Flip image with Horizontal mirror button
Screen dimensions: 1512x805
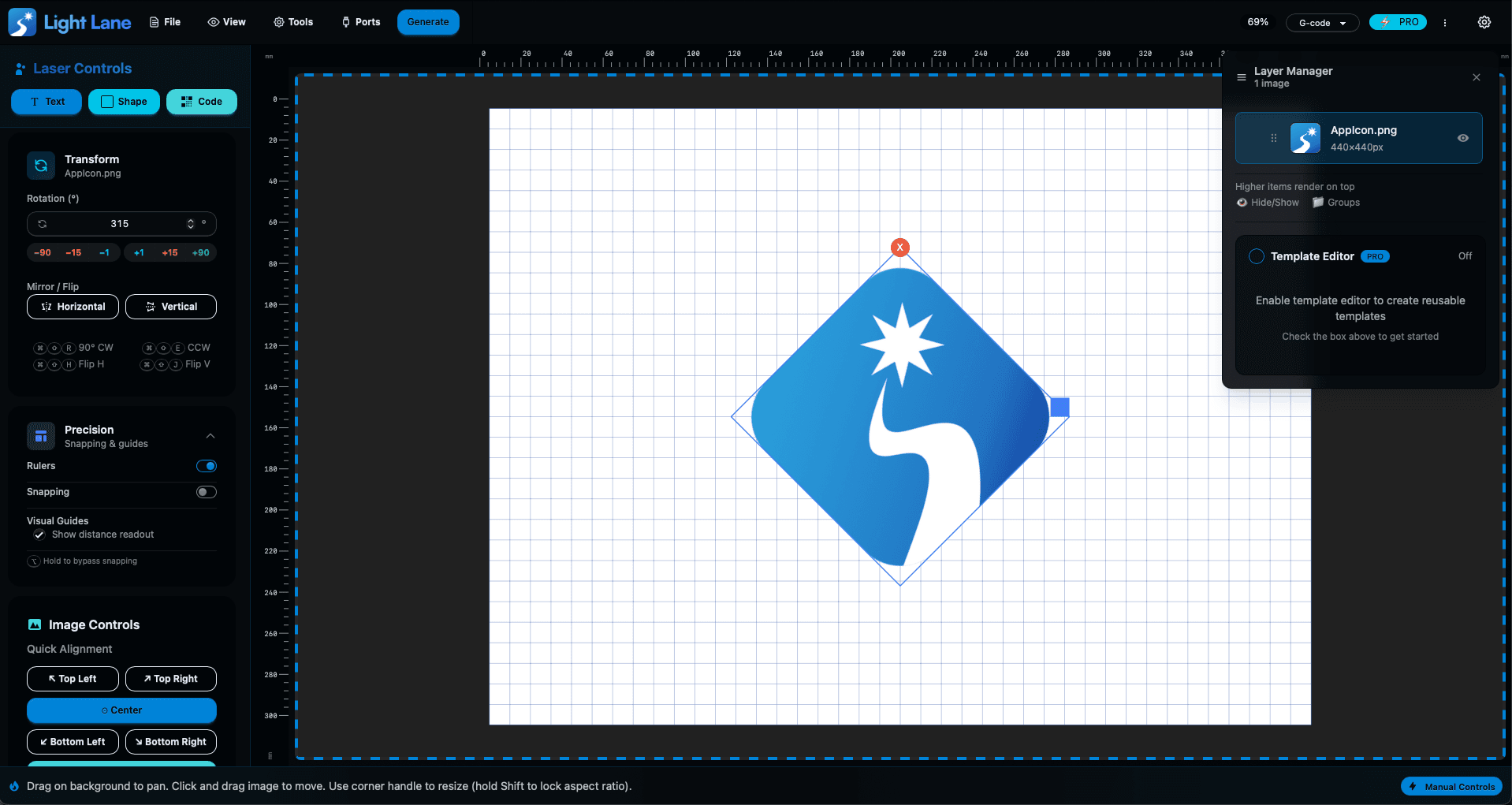73,307
